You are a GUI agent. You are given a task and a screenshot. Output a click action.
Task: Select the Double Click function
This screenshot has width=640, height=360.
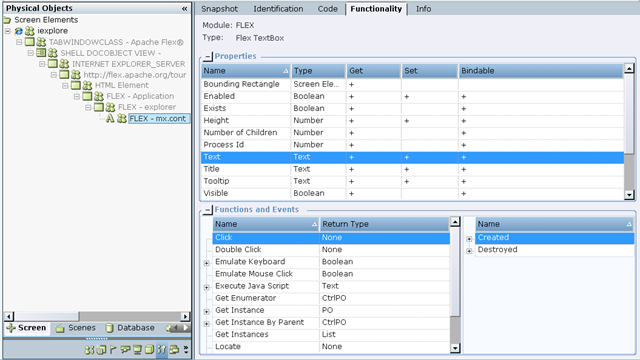click(331, 249)
